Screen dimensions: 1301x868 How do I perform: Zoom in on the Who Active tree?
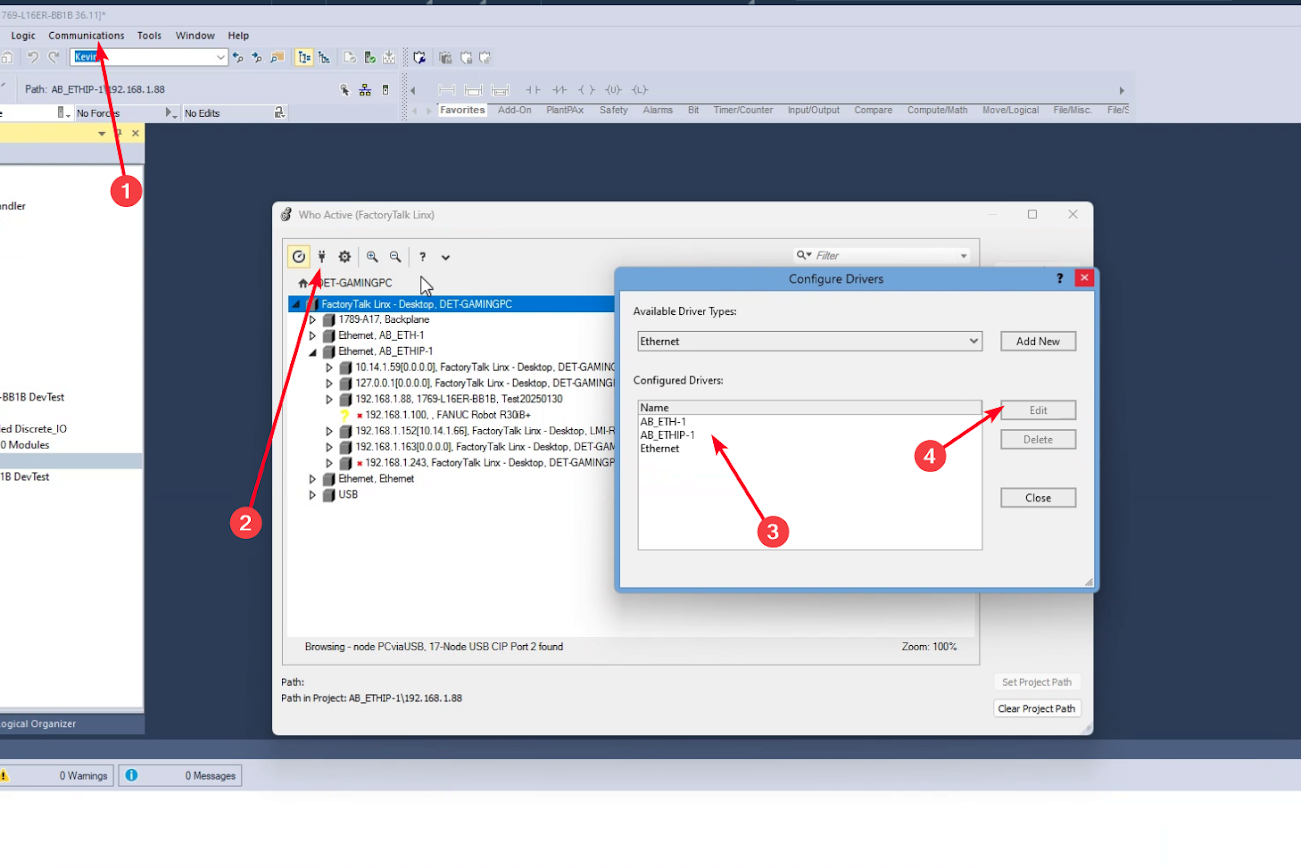click(372, 257)
